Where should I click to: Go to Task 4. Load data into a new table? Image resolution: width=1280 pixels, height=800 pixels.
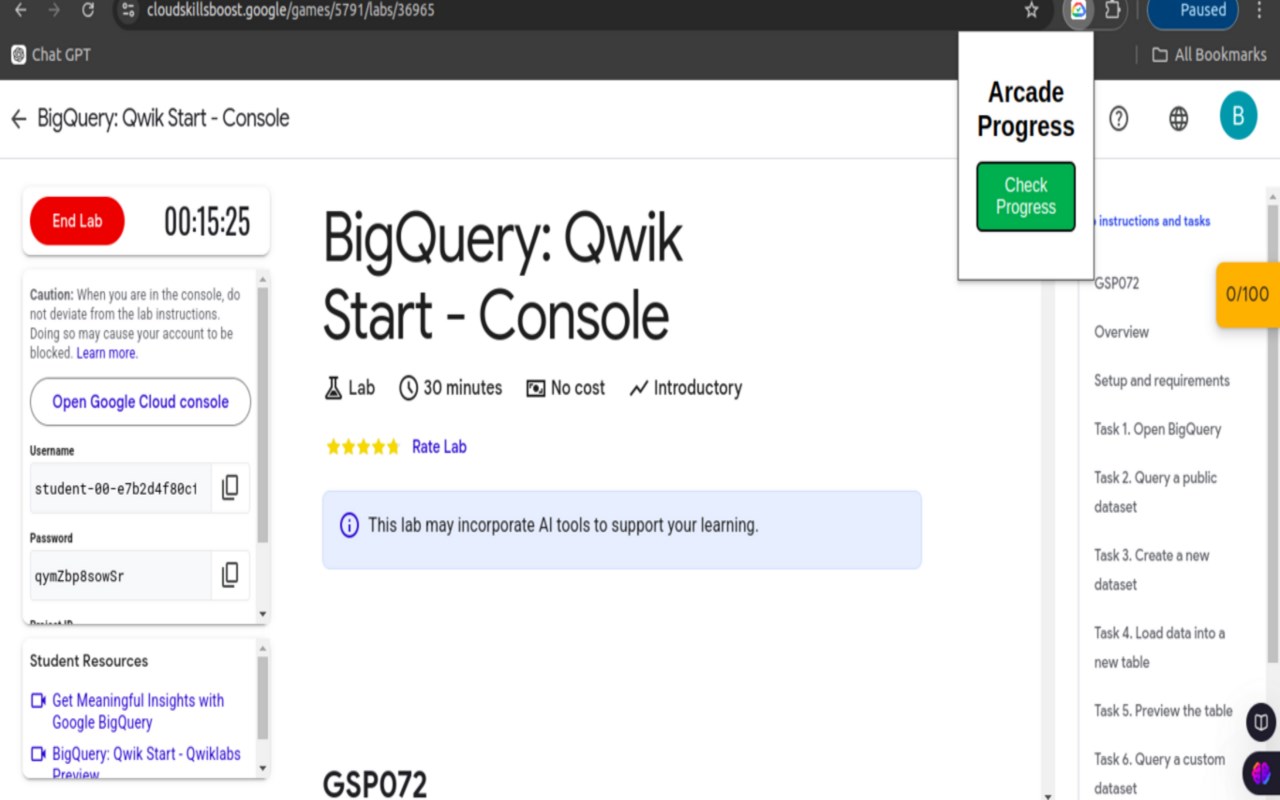pyautogui.click(x=1159, y=648)
